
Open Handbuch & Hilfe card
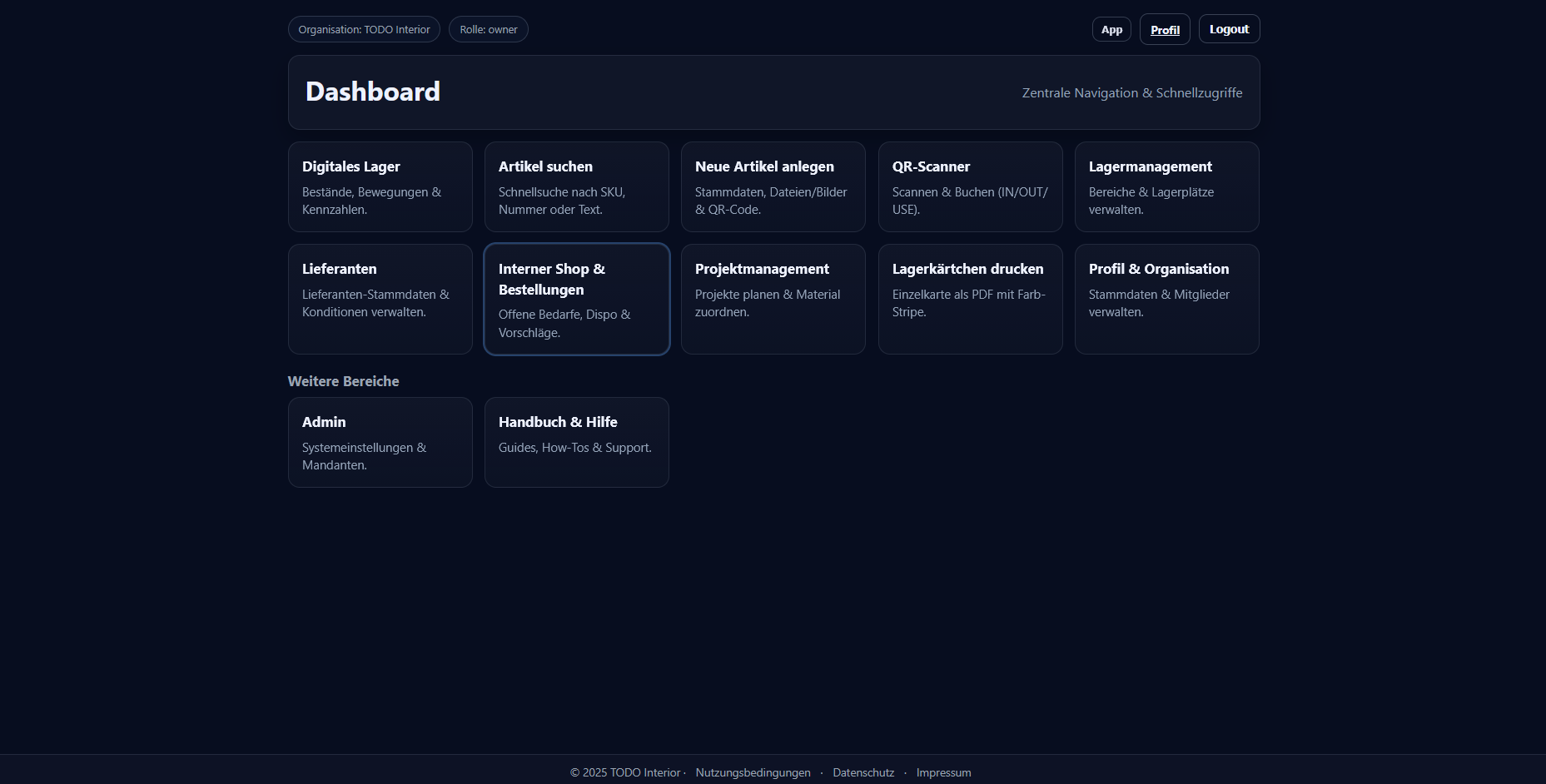point(576,442)
